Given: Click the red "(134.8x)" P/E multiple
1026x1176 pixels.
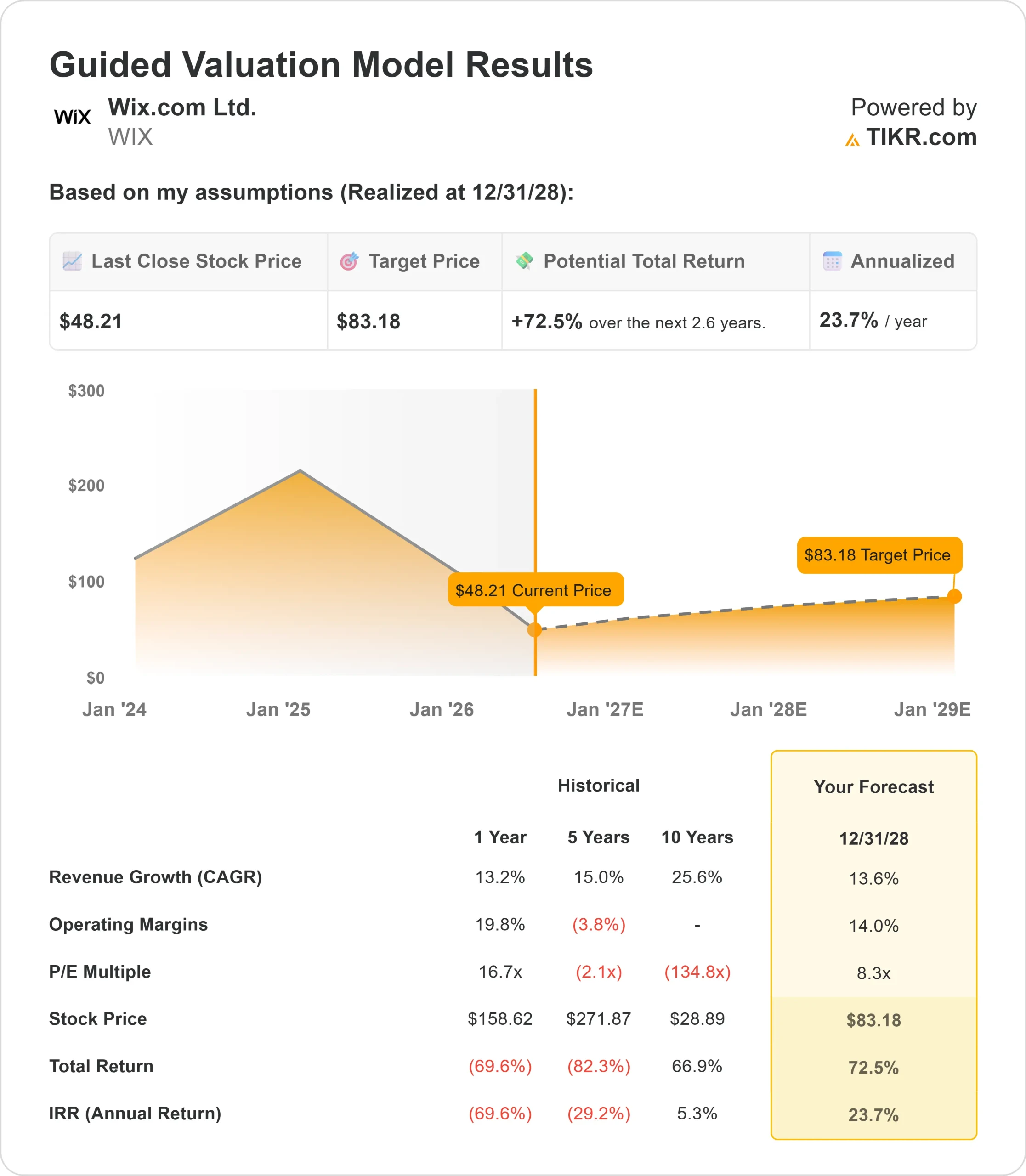Looking at the screenshot, I should pyautogui.click(x=697, y=972).
